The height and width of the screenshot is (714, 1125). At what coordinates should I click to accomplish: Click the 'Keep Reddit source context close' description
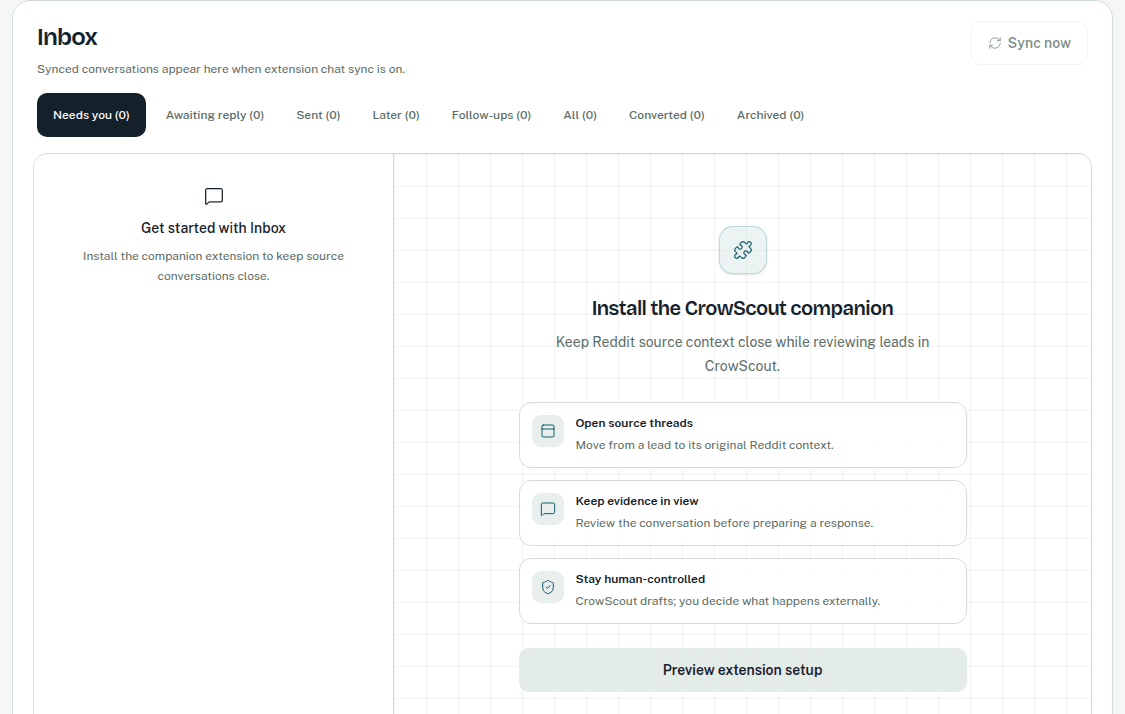[x=743, y=354]
